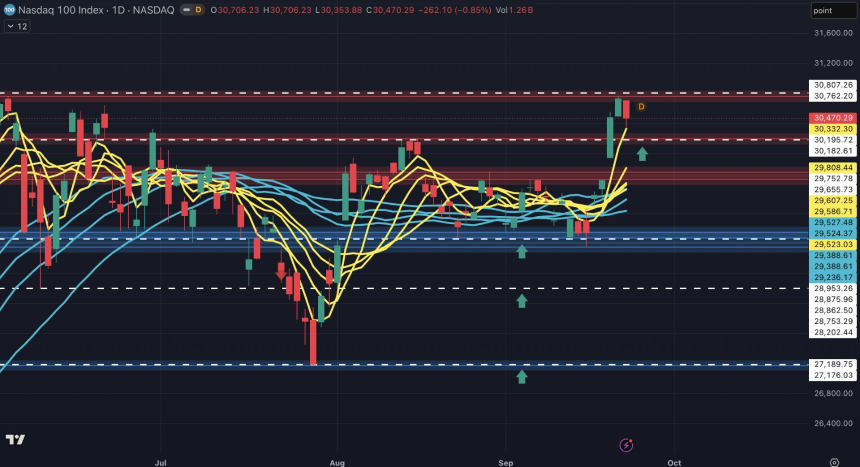Click the Sep label on time axis

click(x=506, y=463)
